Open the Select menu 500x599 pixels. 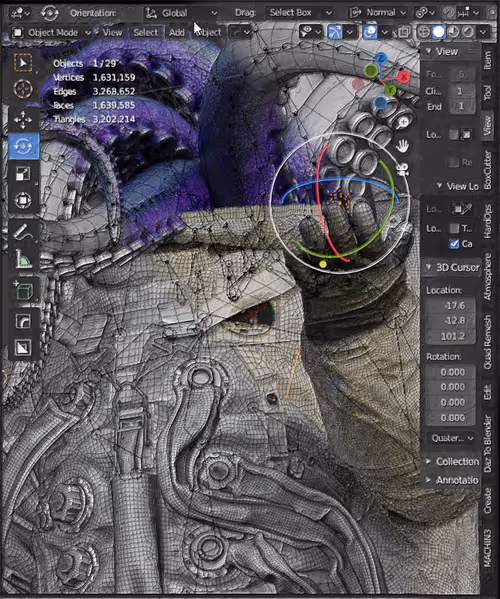click(145, 32)
